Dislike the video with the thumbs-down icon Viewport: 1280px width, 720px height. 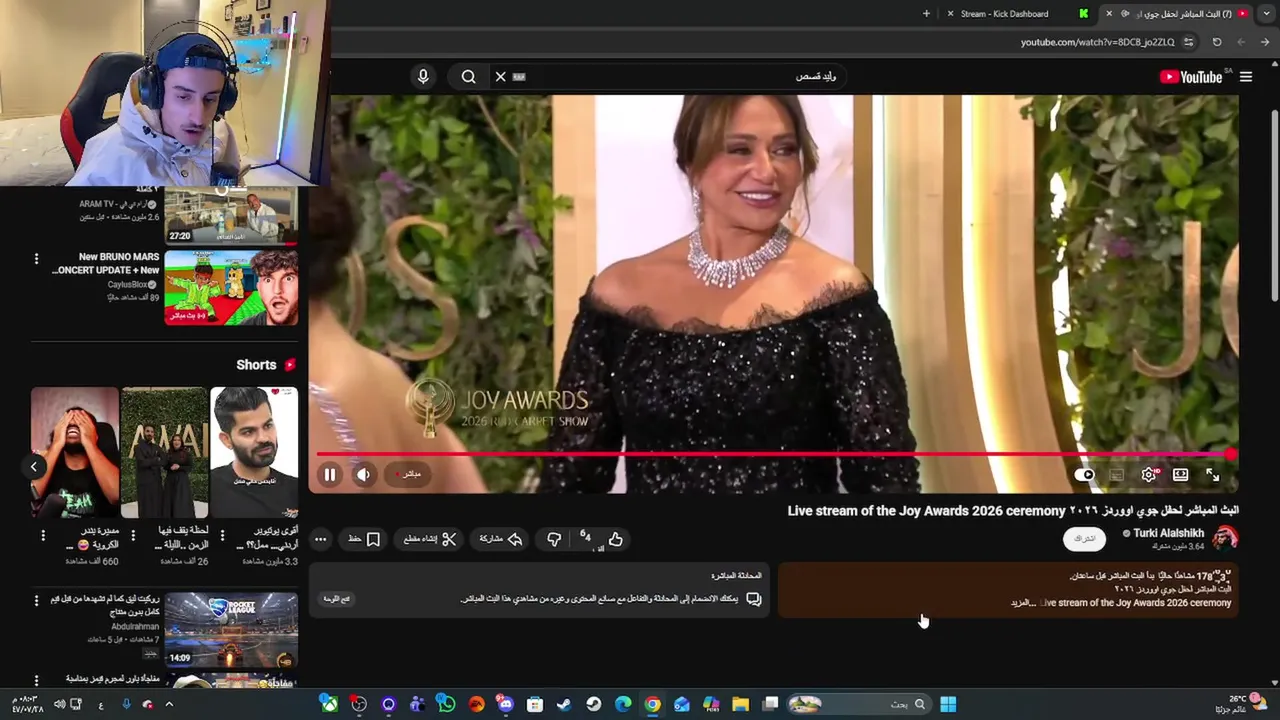coord(554,540)
